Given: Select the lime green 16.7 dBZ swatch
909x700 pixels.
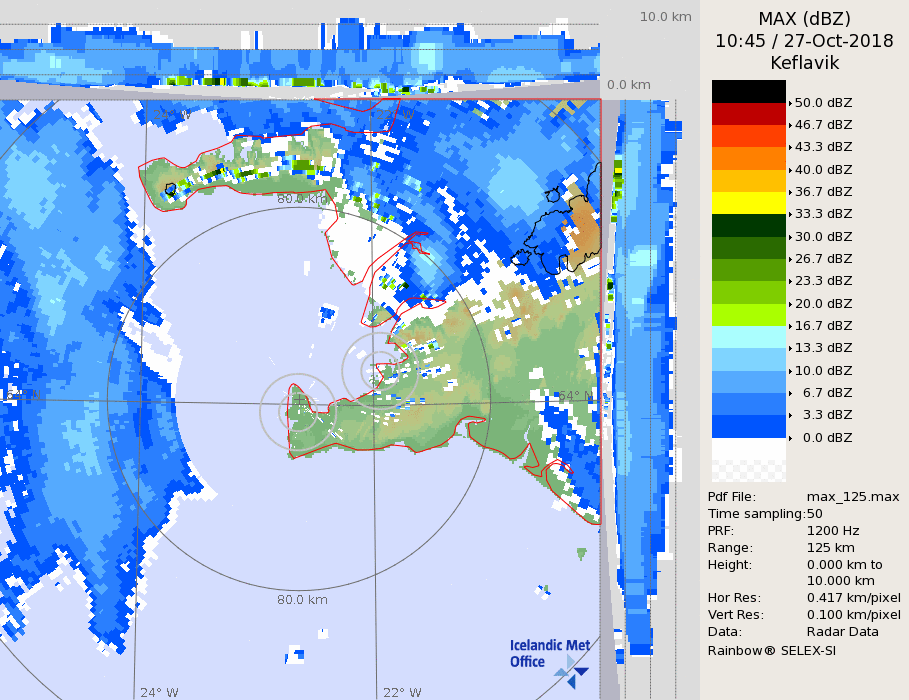Looking at the screenshot, I should tap(749, 314).
